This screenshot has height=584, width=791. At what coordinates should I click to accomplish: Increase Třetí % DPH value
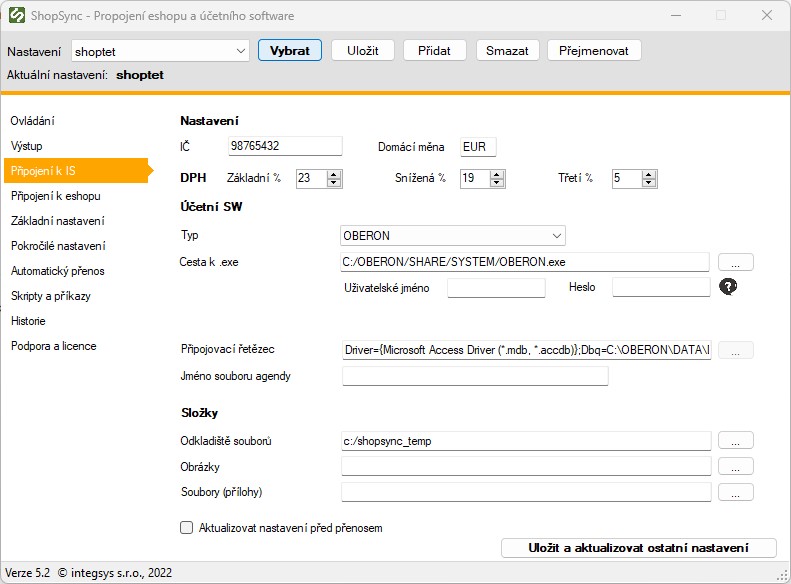tap(649, 174)
